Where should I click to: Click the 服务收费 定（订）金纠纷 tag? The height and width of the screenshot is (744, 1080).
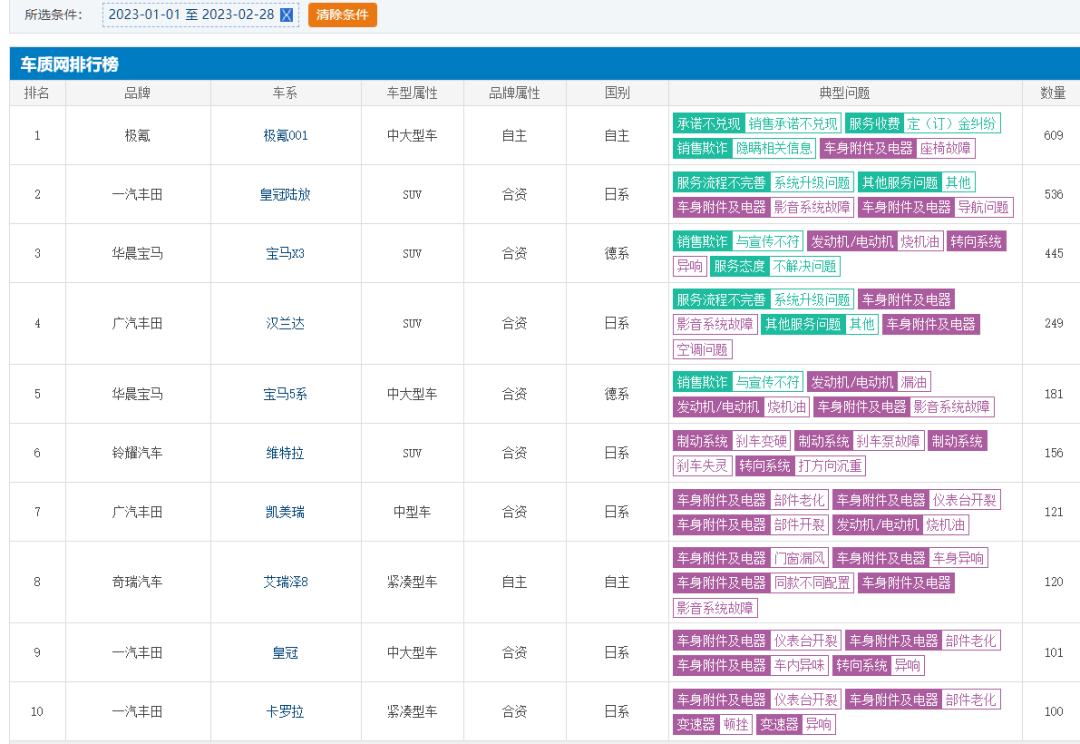click(922, 123)
